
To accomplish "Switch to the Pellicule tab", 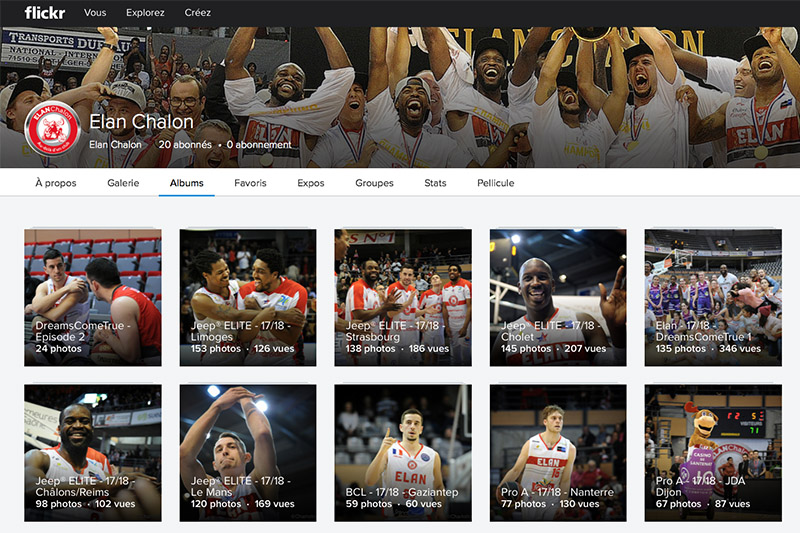I will point(495,183).
